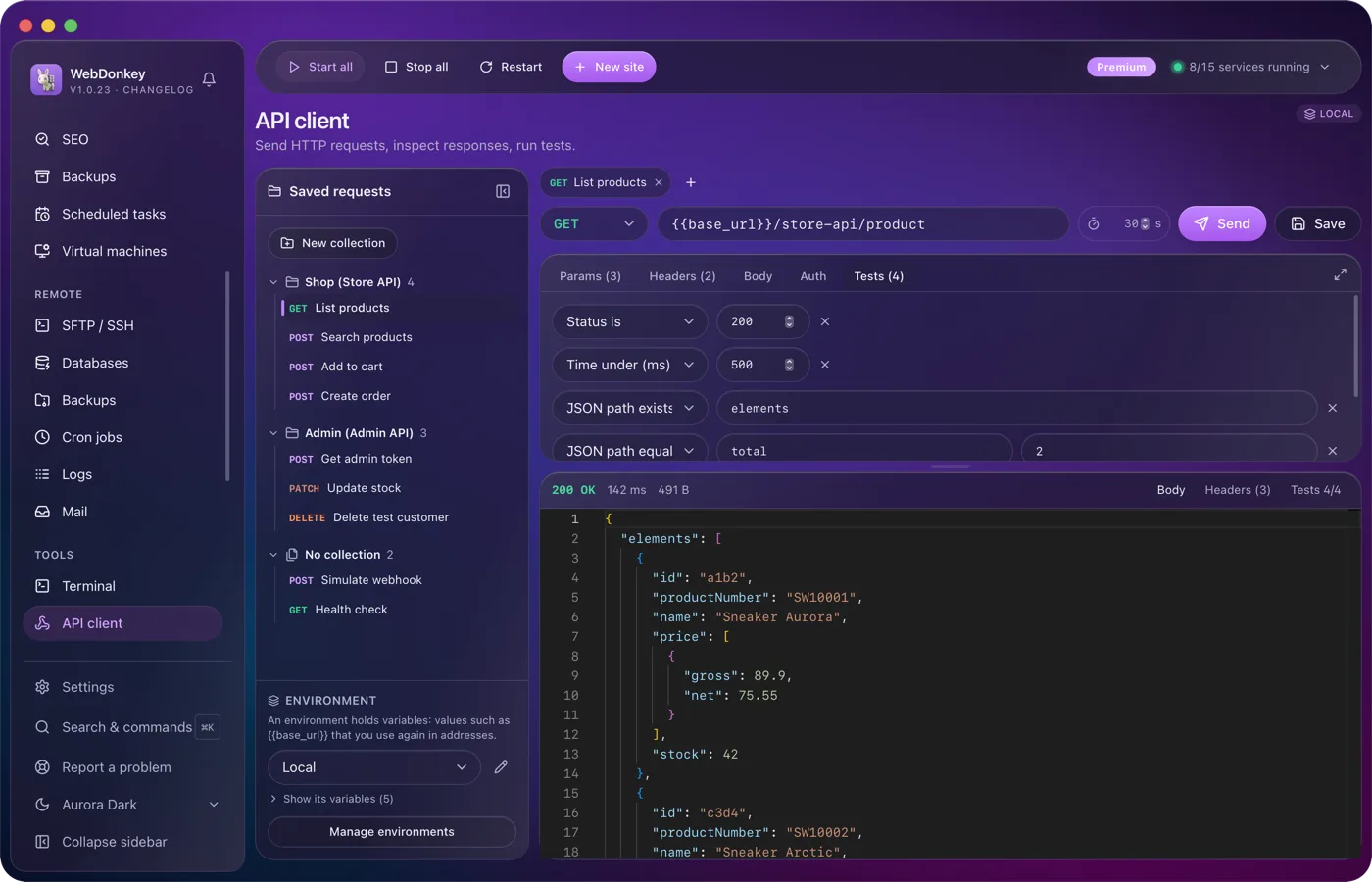Click the request URL input field
The height and width of the screenshot is (882, 1372).
click(x=863, y=224)
